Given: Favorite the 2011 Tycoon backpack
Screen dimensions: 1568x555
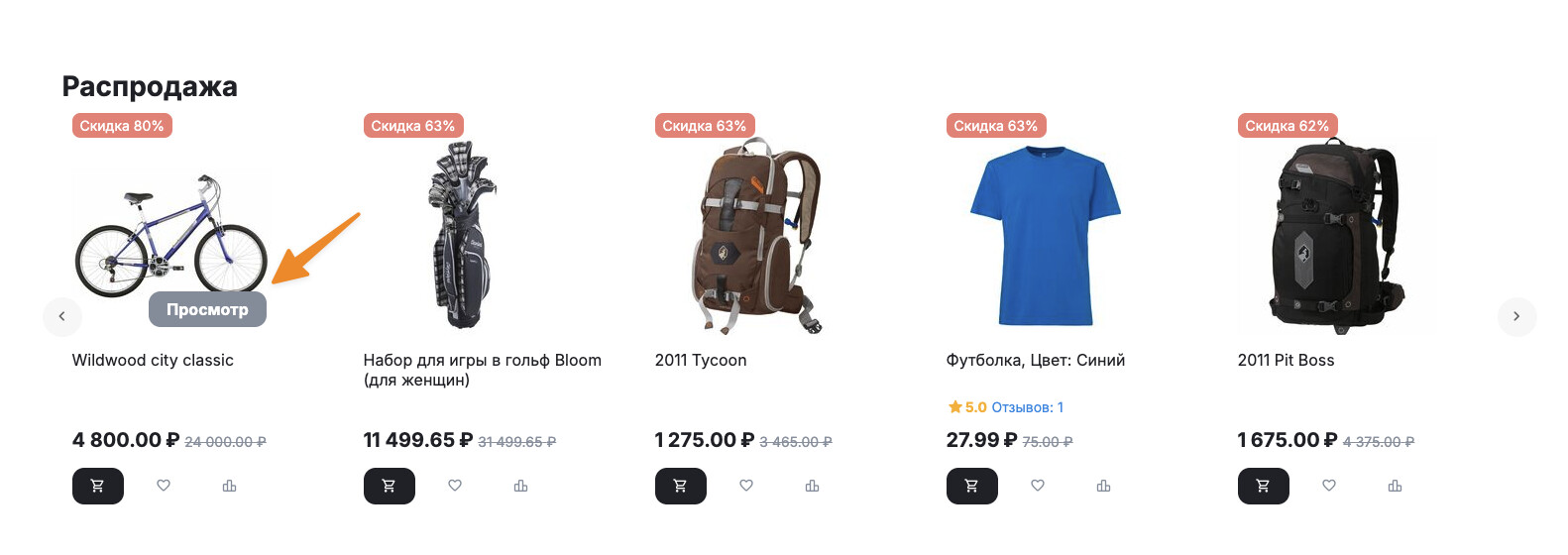Looking at the screenshot, I should point(746,486).
